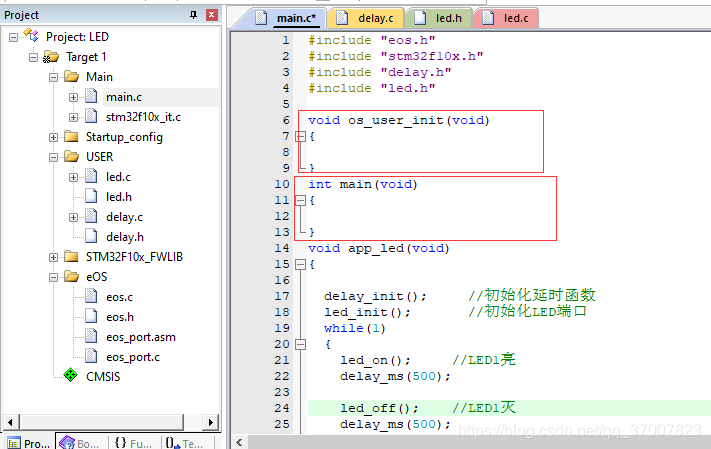Expand the stm32f10x_it.c node

[x=73, y=117]
